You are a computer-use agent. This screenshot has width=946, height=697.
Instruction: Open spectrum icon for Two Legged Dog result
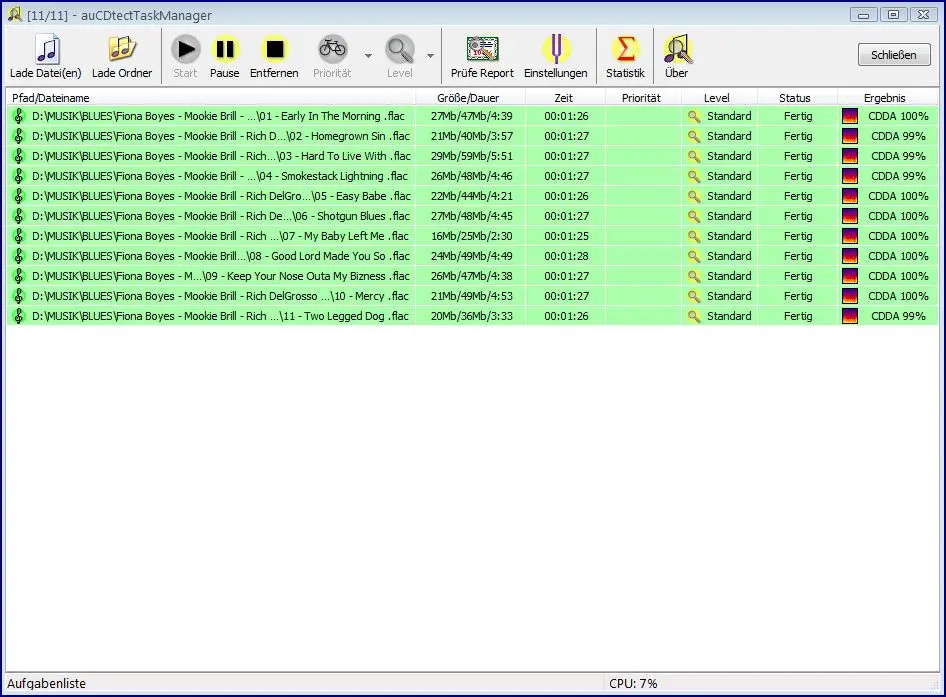[x=850, y=316]
